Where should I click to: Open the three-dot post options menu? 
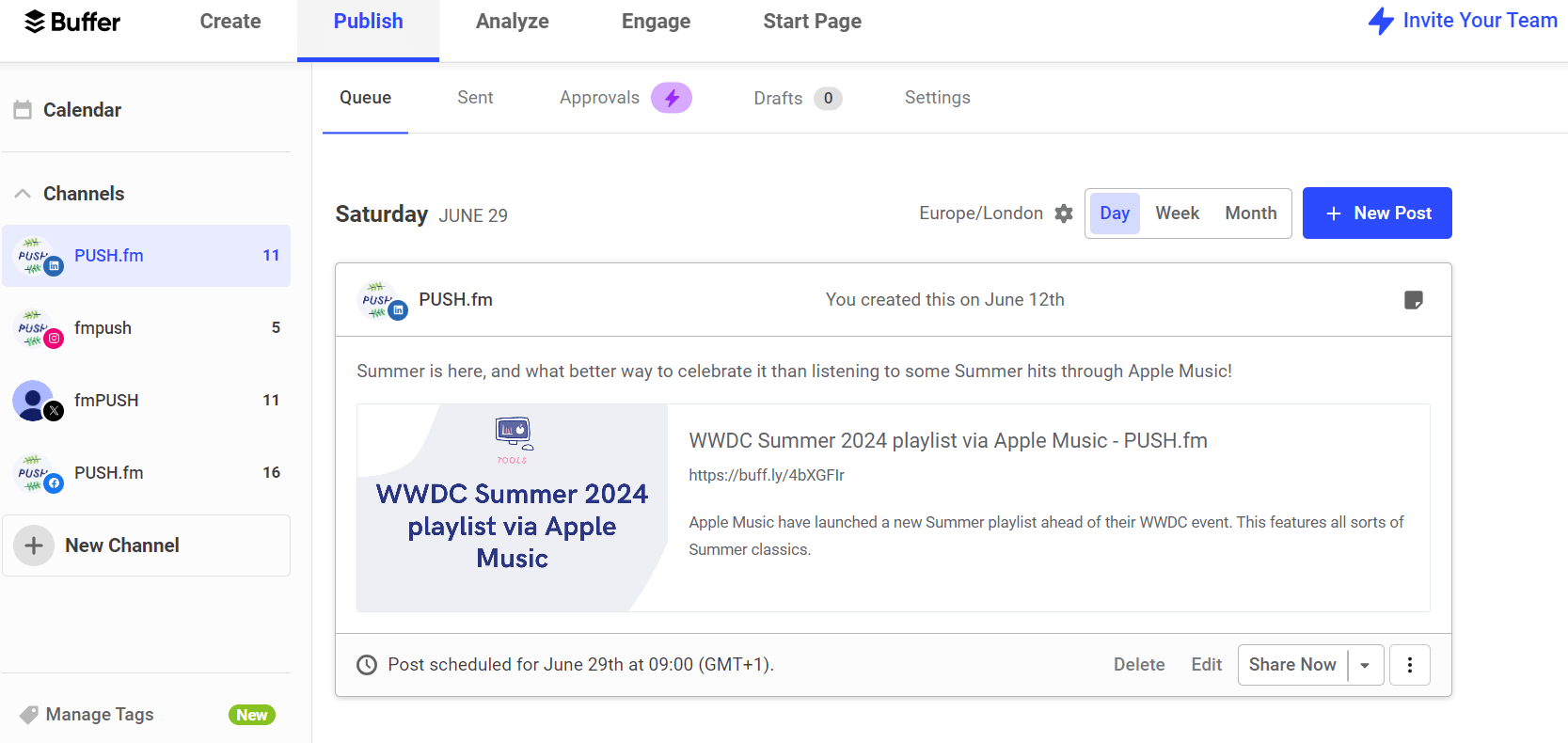[x=1409, y=665]
